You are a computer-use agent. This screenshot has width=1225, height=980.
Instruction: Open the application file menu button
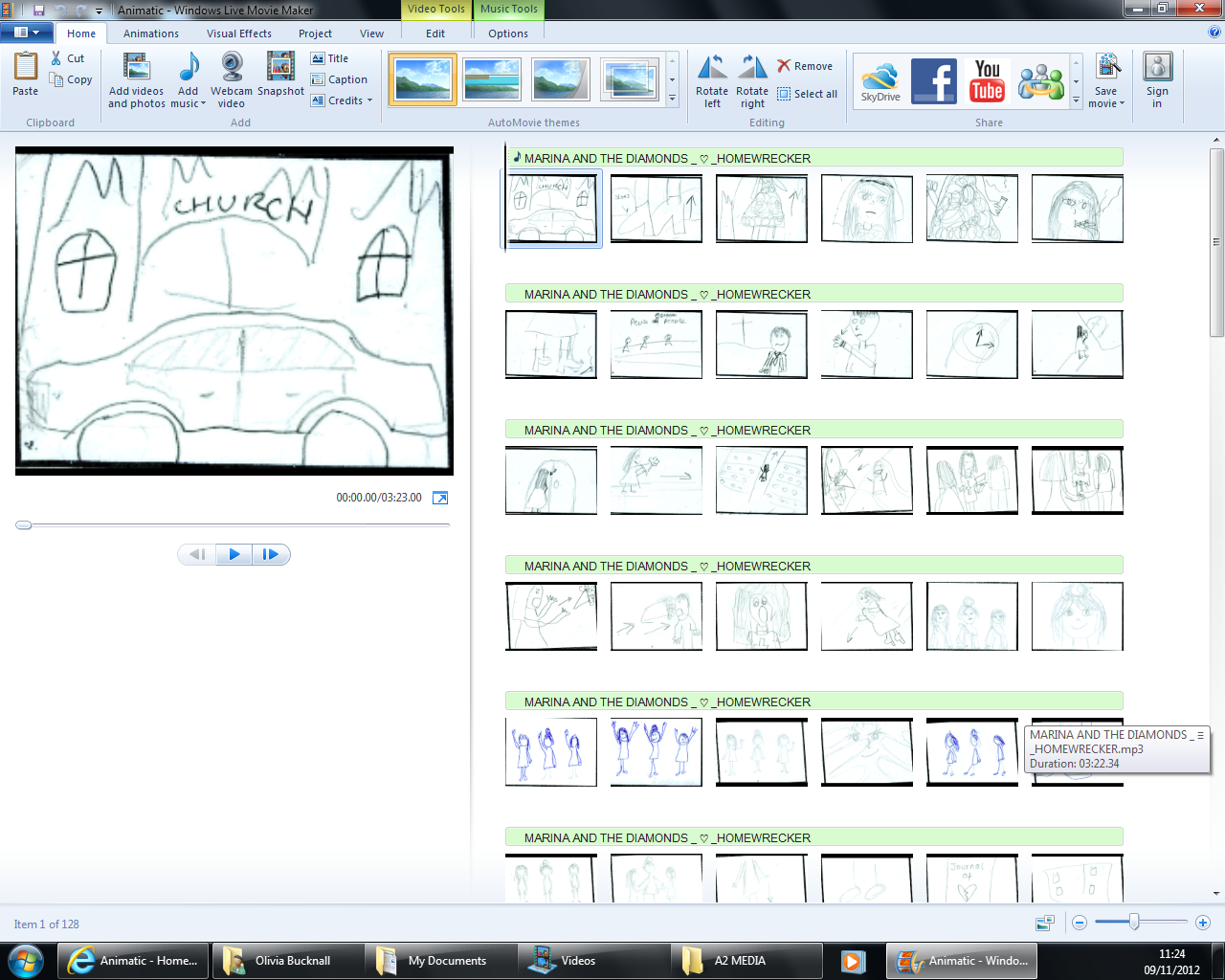click(x=27, y=33)
